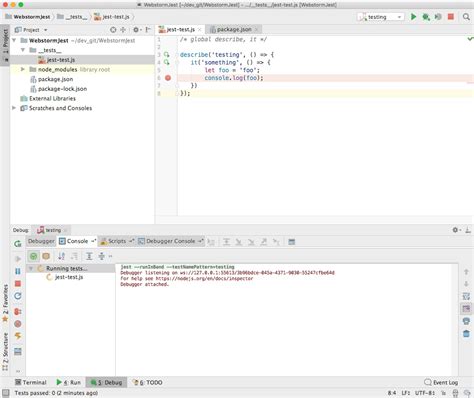474x398 pixels.
Task: Open the nodejs.org inspector docs link
Action: [204, 278]
